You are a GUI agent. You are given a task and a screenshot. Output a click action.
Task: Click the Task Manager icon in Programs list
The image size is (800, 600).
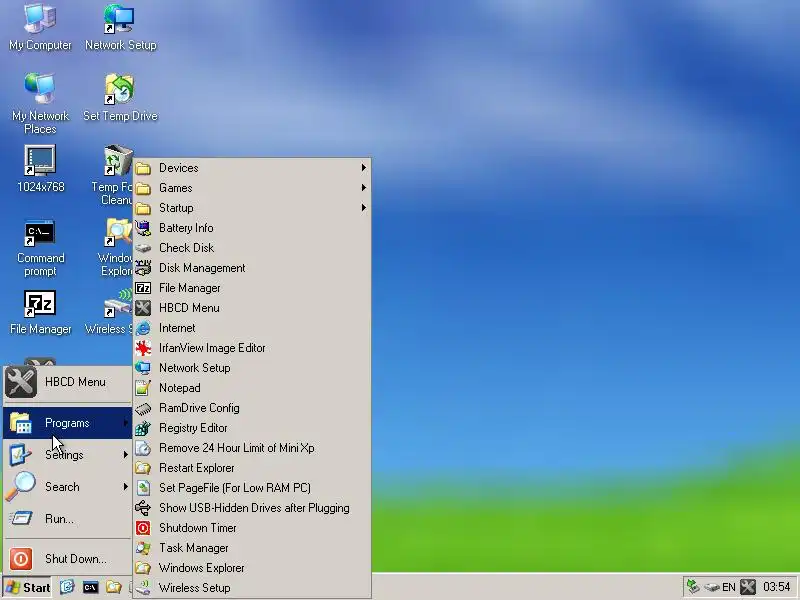143,548
